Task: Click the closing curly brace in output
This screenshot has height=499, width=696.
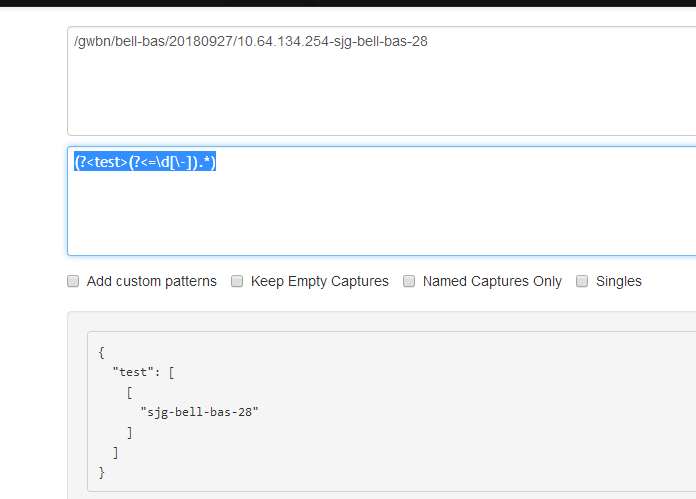Action: click(102, 472)
